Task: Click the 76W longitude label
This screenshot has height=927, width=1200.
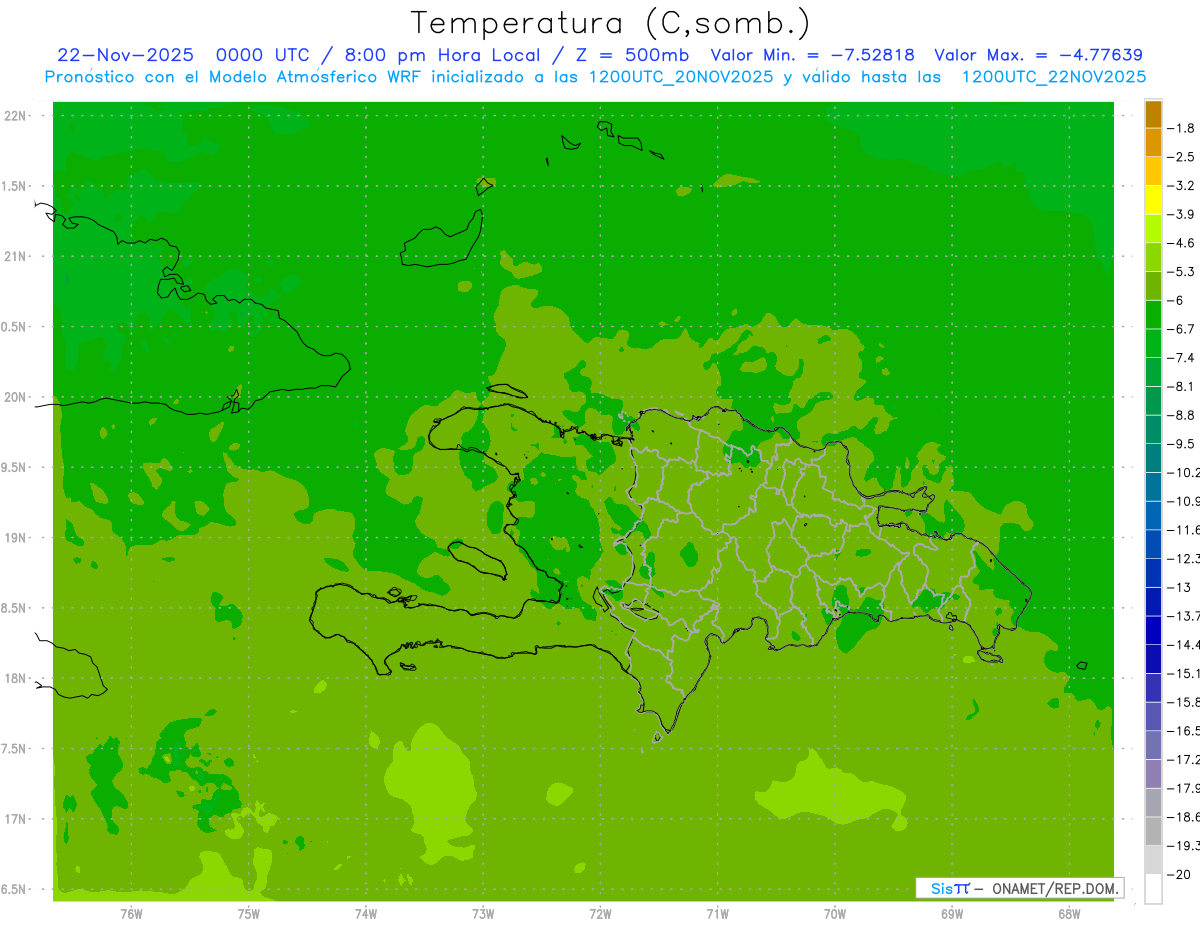Action: pyautogui.click(x=131, y=913)
